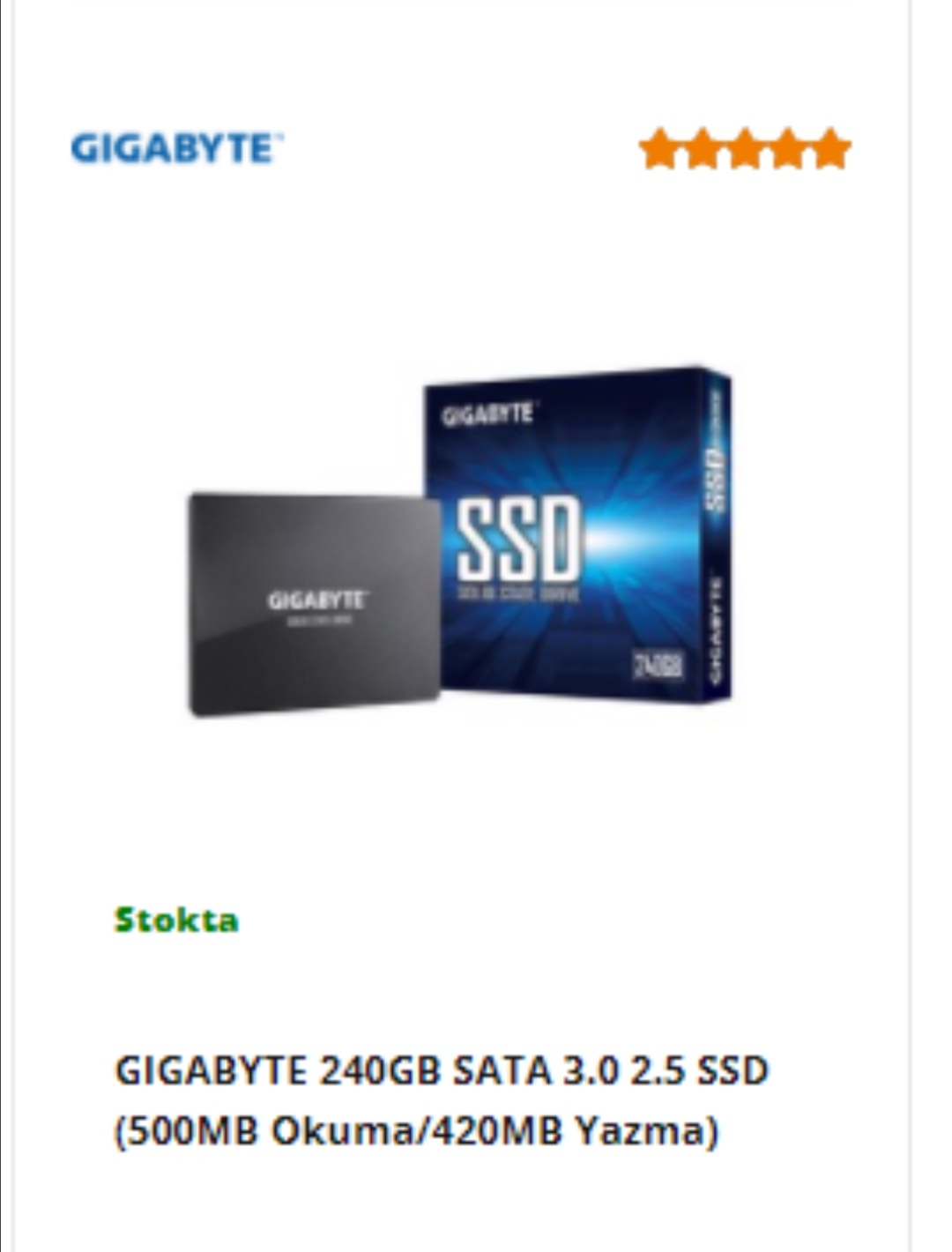
Task: Select the fifth orange rating star
Action: [x=829, y=149]
